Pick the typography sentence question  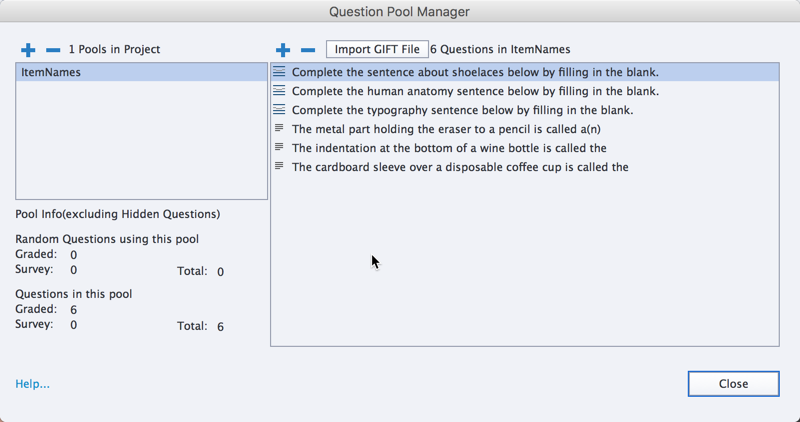[x=524, y=110]
